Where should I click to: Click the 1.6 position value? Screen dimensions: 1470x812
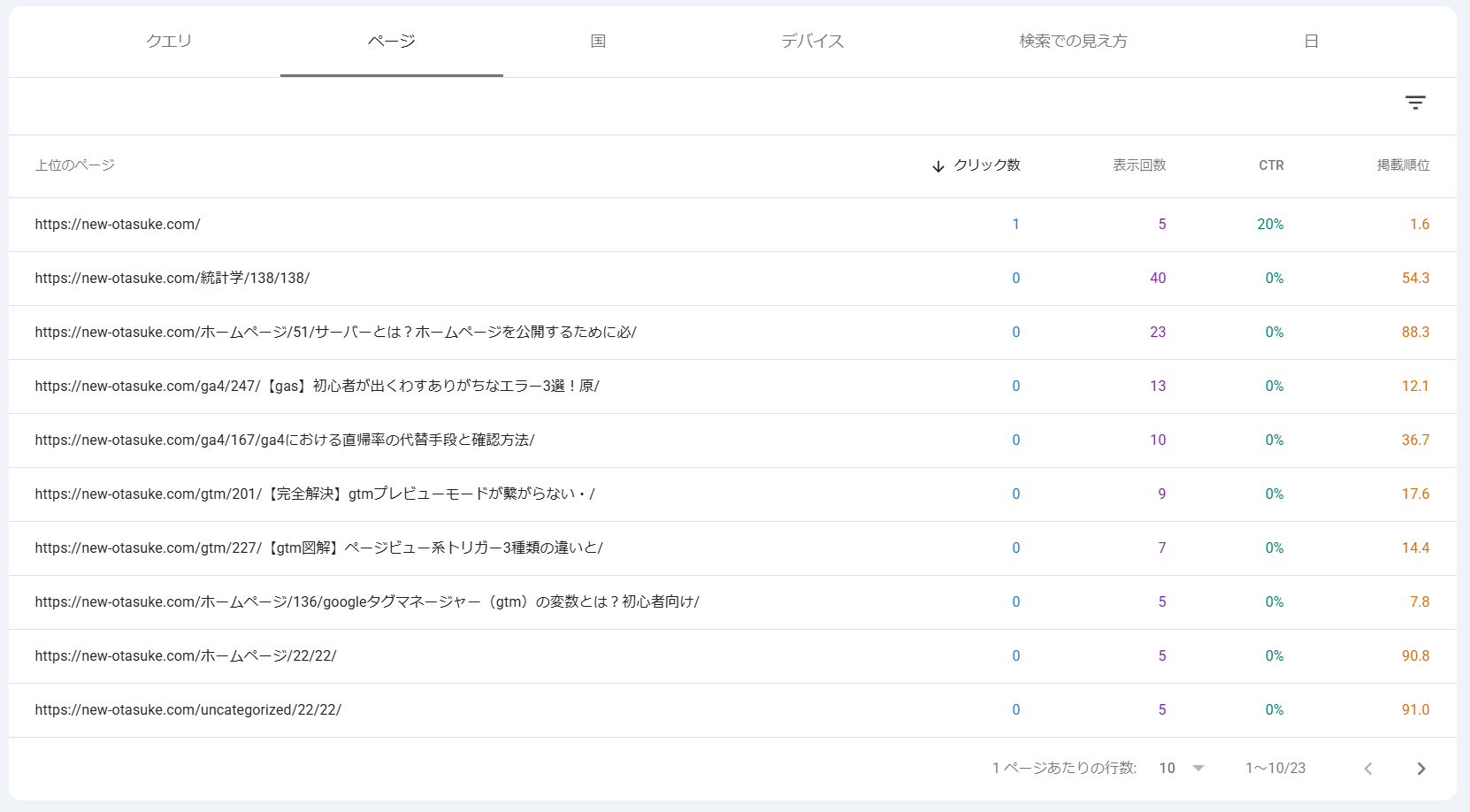pyautogui.click(x=1420, y=225)
